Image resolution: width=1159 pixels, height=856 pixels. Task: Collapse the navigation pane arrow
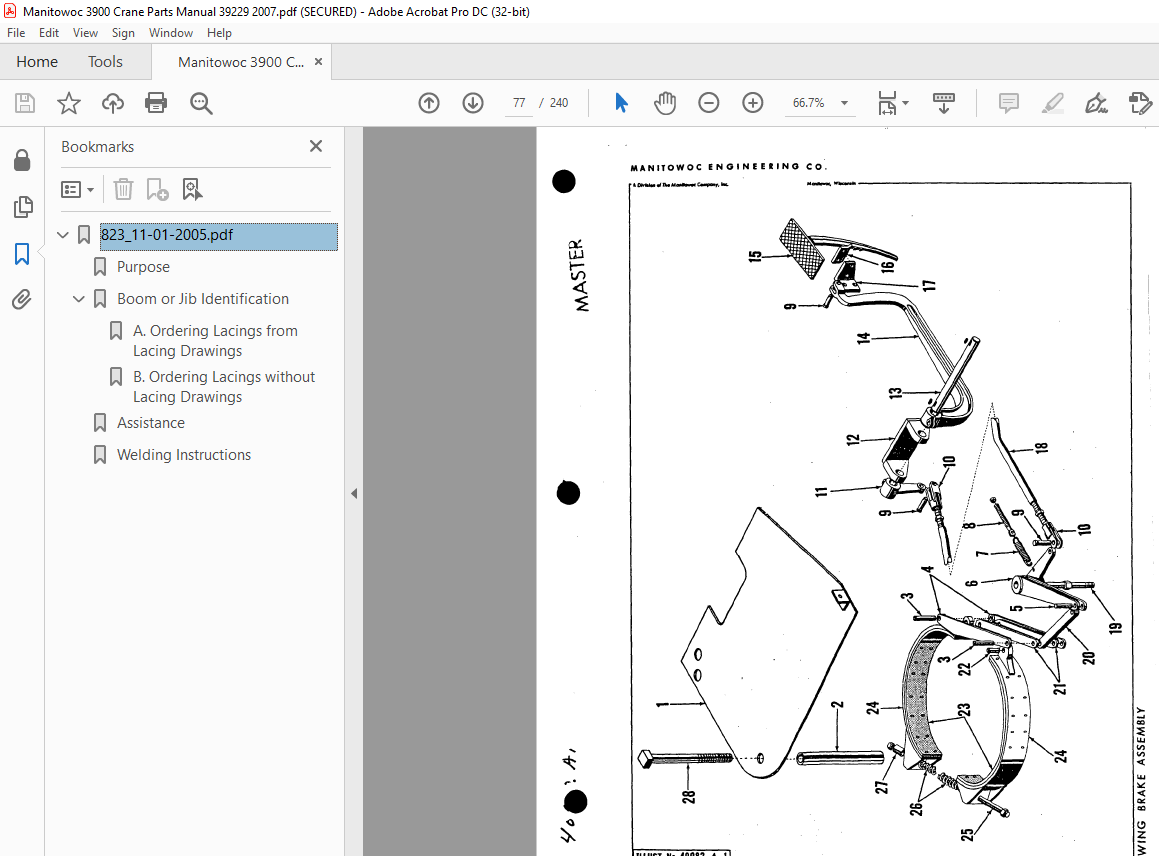pyautogui.click(x=354, y=493)
